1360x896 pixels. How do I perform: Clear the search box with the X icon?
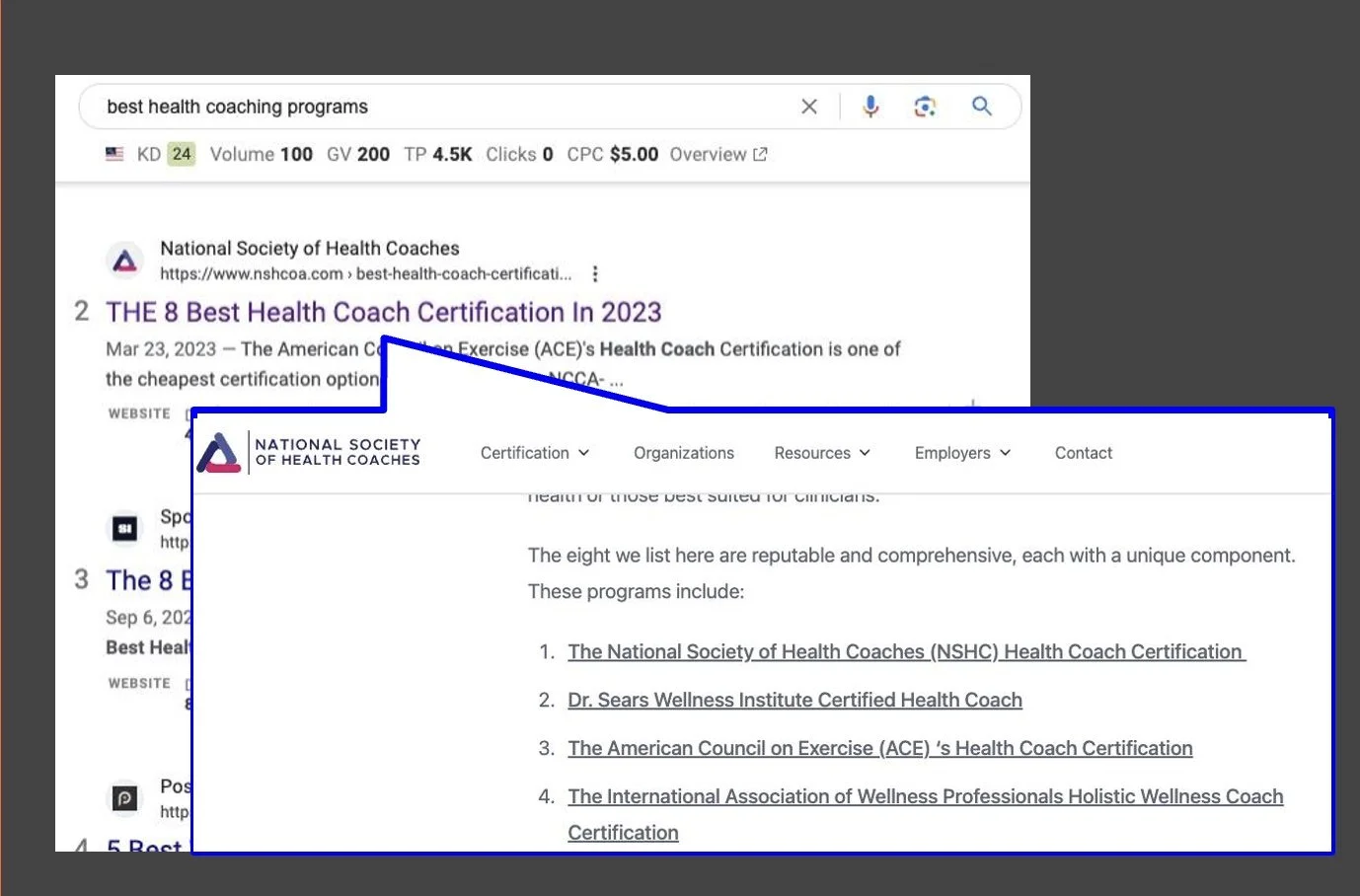809,107
